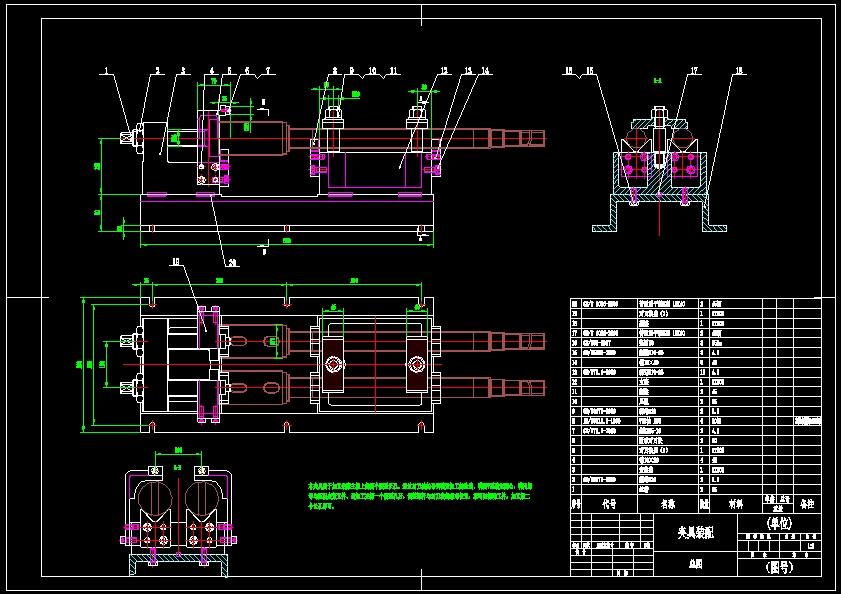Screen dimensions: 841x594
Task: Select part balloon label 1
Action: click(106, 70)
